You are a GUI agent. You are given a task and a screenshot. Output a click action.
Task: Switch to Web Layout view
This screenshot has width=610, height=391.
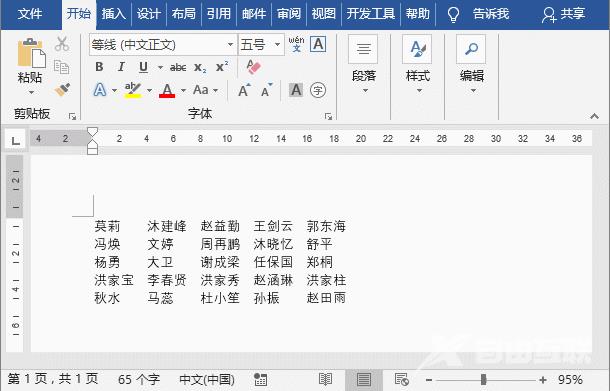pos(401,379)
